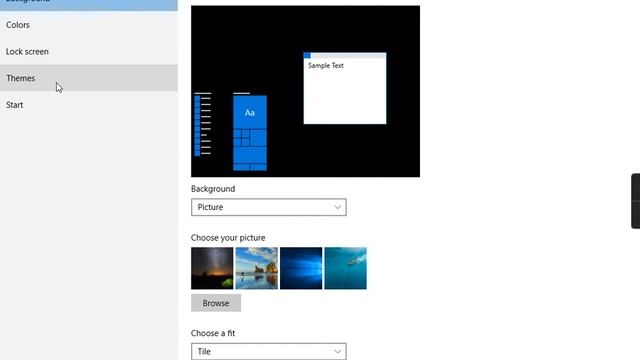Select Themes in the sidebar
Screen dimensions: 640x360
(x=89, y=78)
